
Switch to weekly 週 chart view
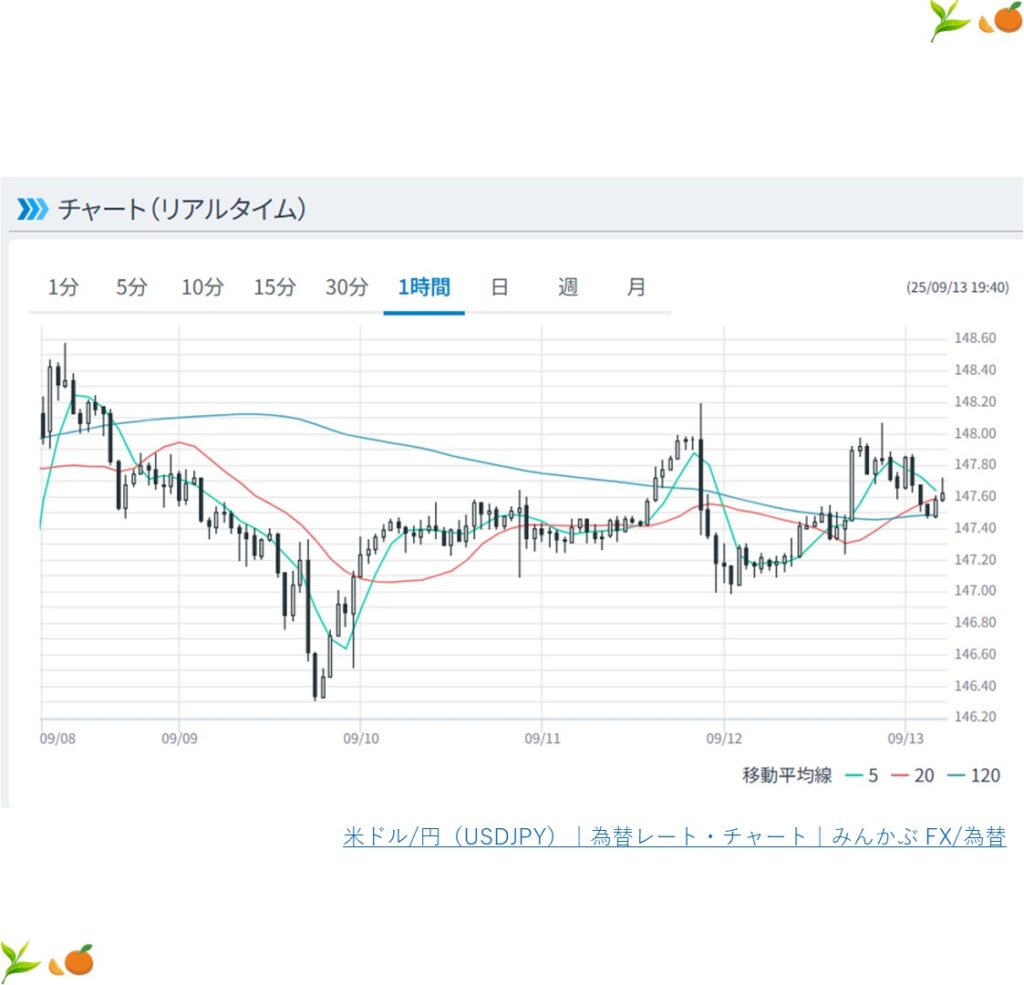(x=568, y=288)
